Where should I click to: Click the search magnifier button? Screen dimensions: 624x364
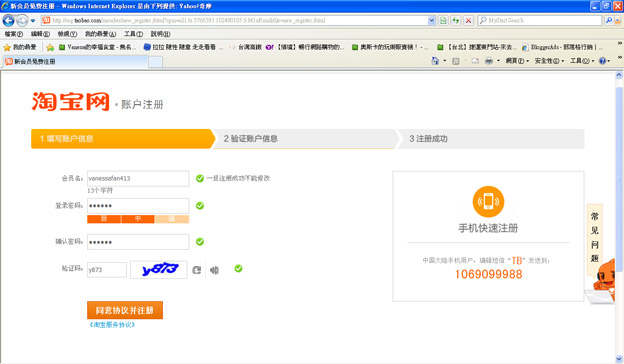[x=608, y=20]
